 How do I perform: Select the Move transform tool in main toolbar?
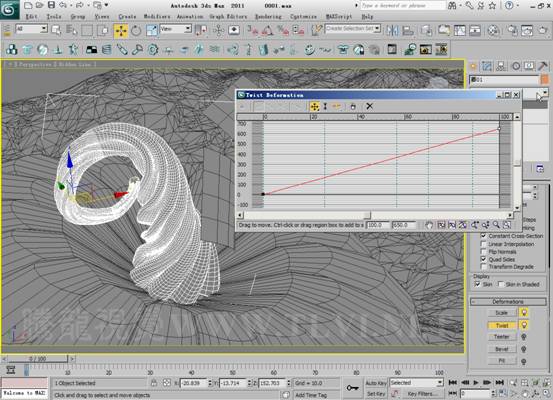click(121, 31)
